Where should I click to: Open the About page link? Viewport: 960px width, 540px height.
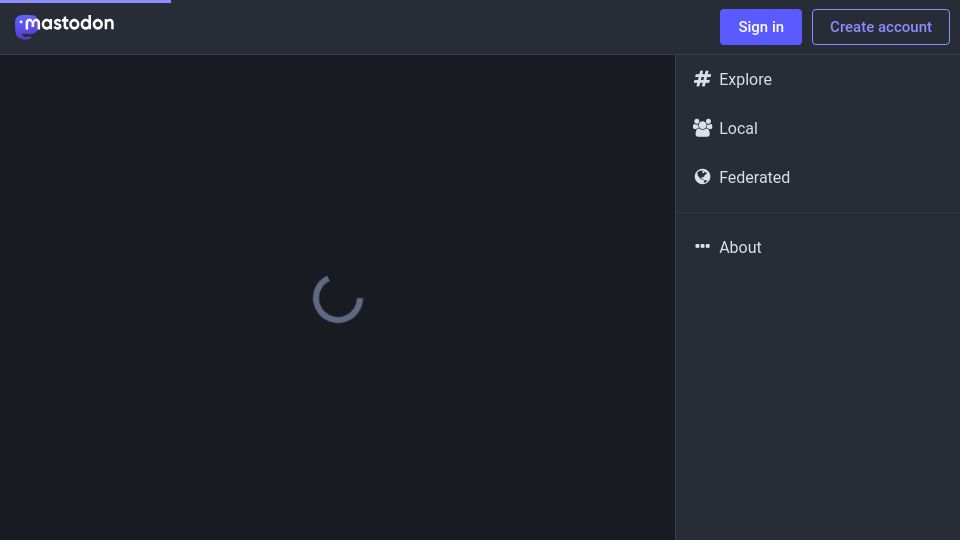tap(817, 247)
